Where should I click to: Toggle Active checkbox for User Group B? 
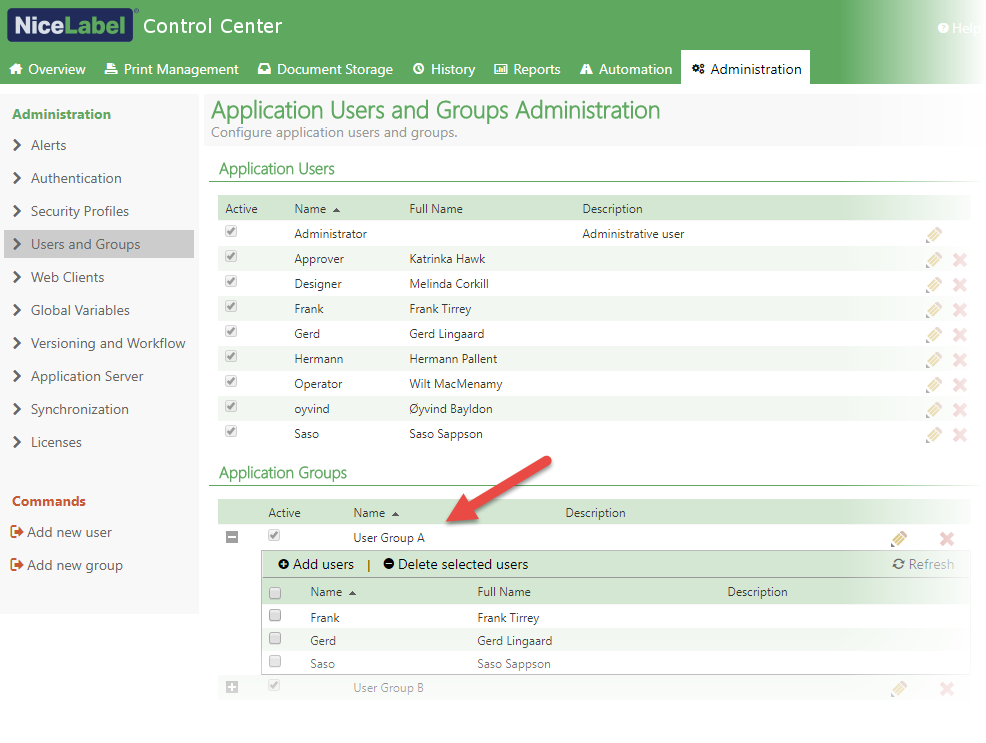tap(274, 685)
